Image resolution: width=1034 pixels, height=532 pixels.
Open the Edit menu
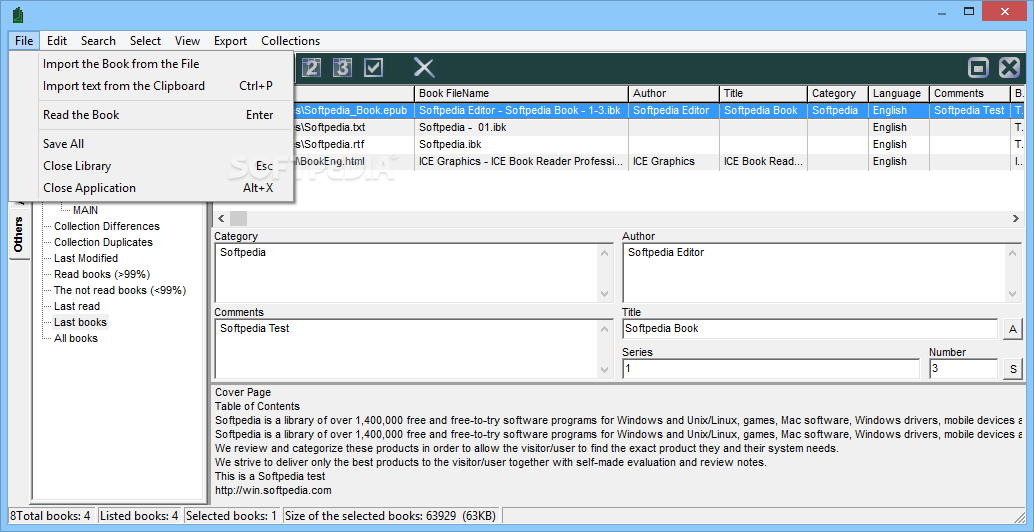[57, 41]
